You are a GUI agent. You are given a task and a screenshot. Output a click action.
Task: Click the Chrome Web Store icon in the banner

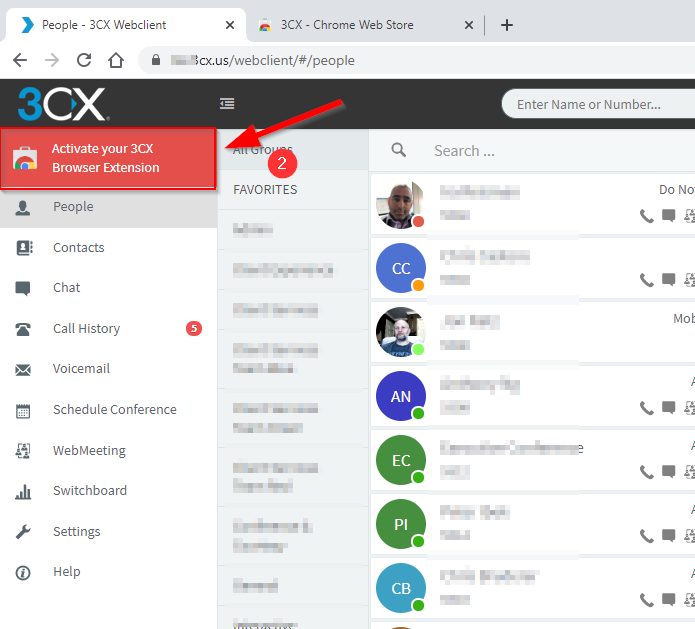click(25, 158)
